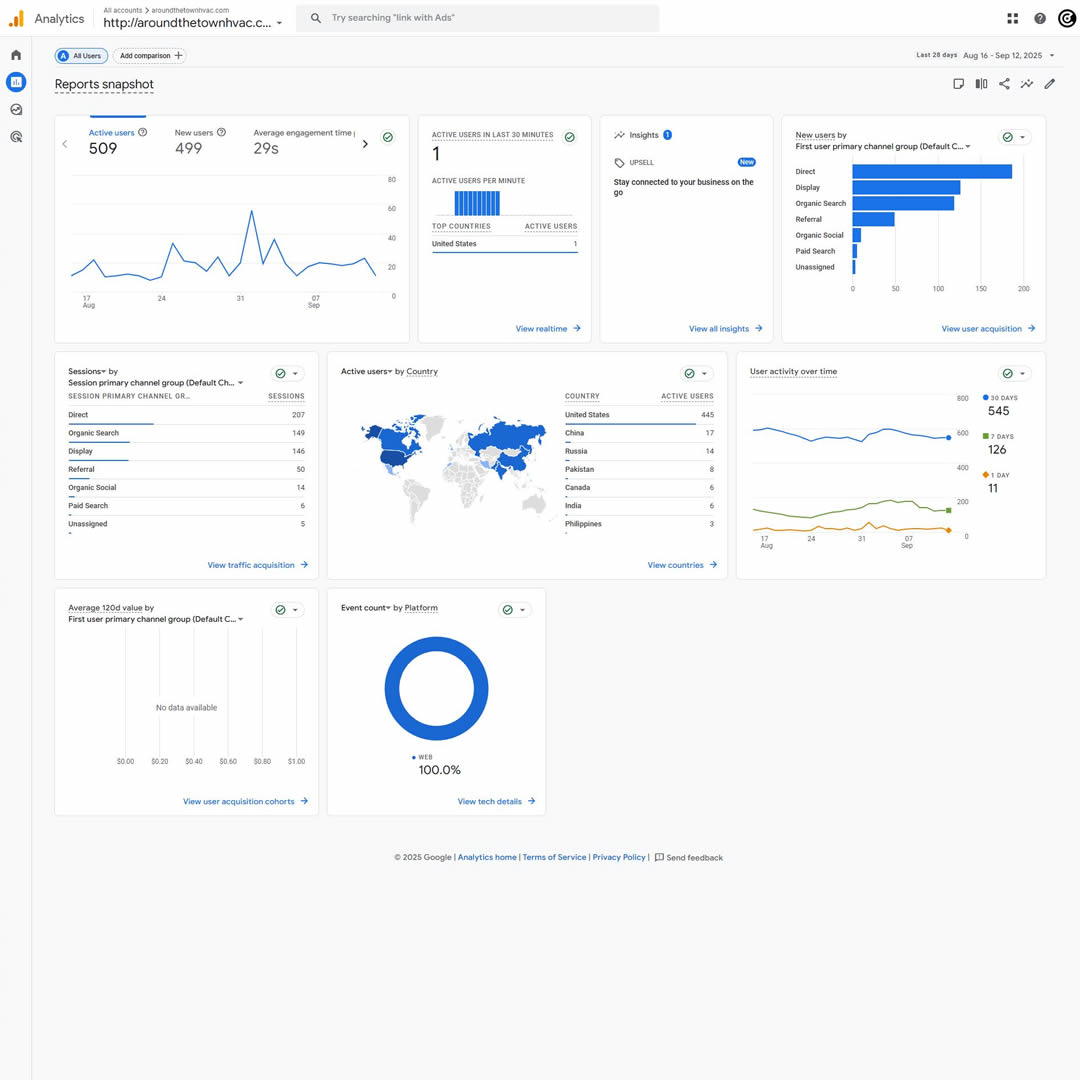
Task: Open the Explore icon in left sidebar
Action: coord(16,110)
